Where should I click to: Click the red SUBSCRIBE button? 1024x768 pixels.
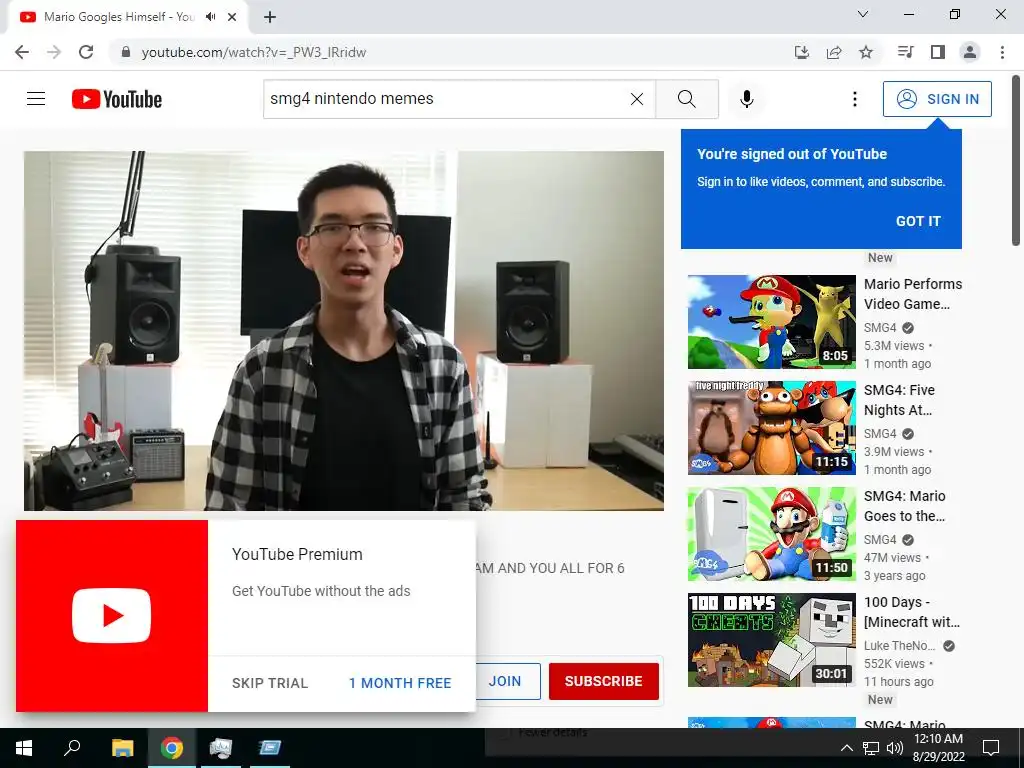[603, 681]
